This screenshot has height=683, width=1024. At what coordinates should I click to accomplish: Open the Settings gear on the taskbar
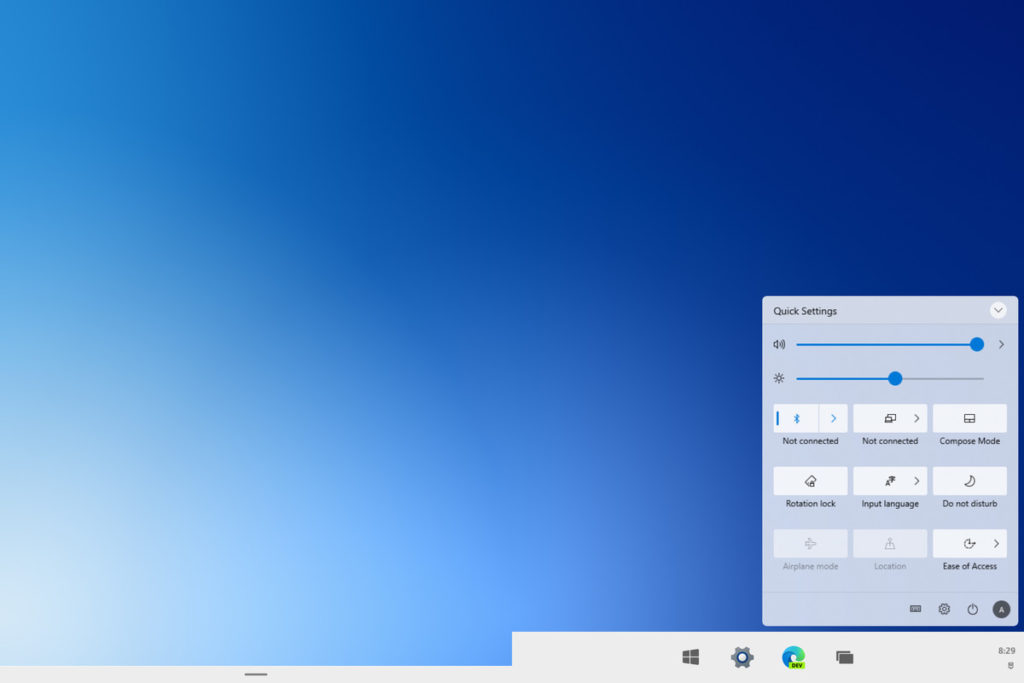741,657
